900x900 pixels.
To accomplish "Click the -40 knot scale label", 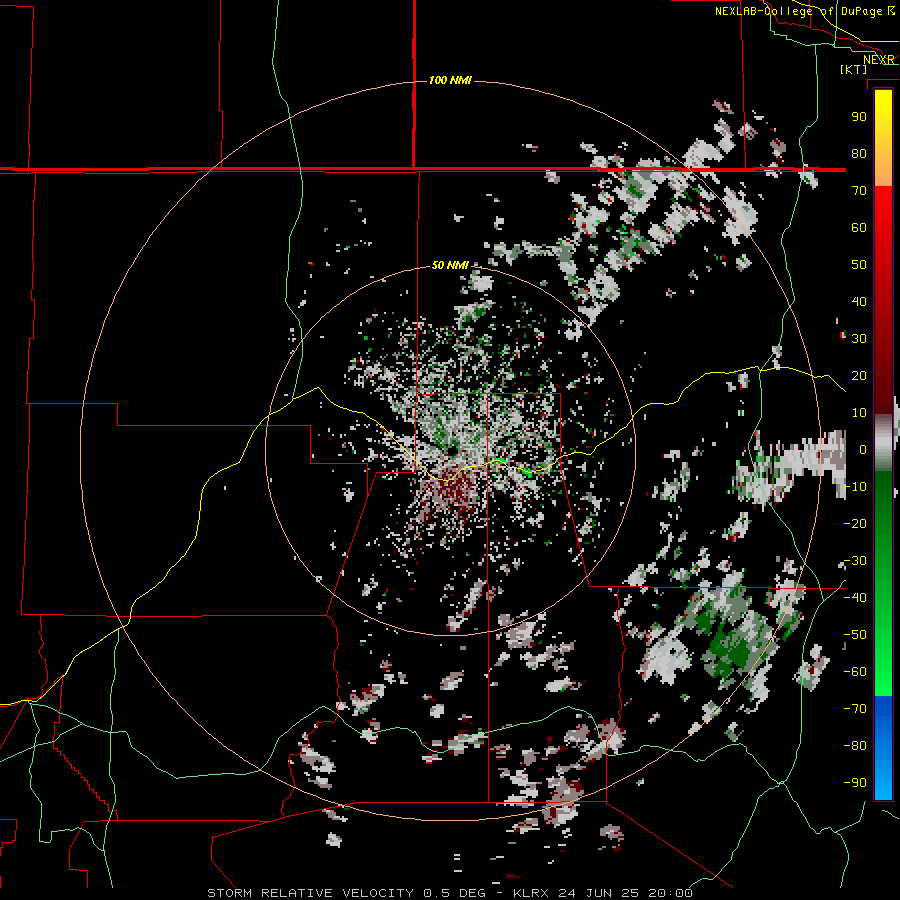I will [x=855, y=598].
